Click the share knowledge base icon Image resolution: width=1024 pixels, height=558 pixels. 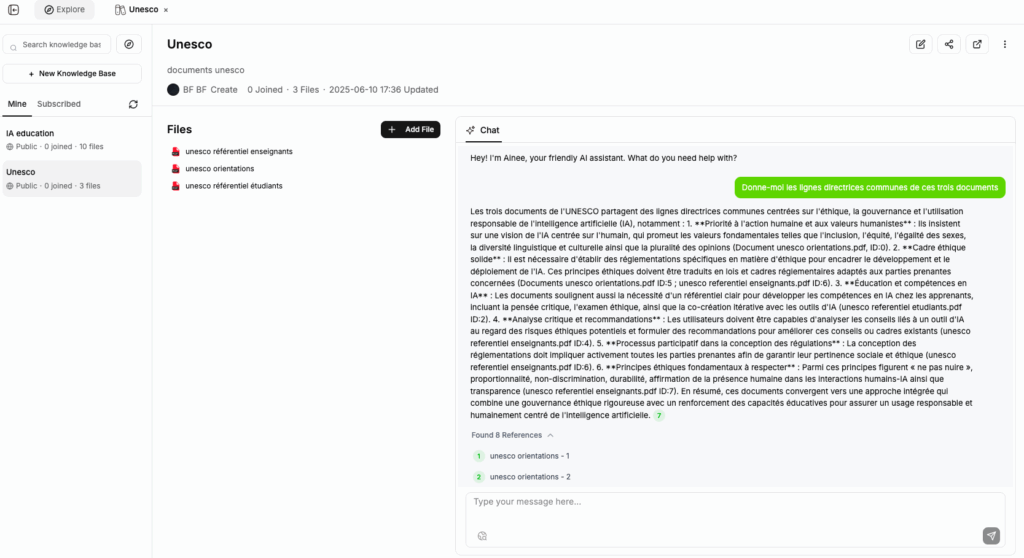(948, 44)
